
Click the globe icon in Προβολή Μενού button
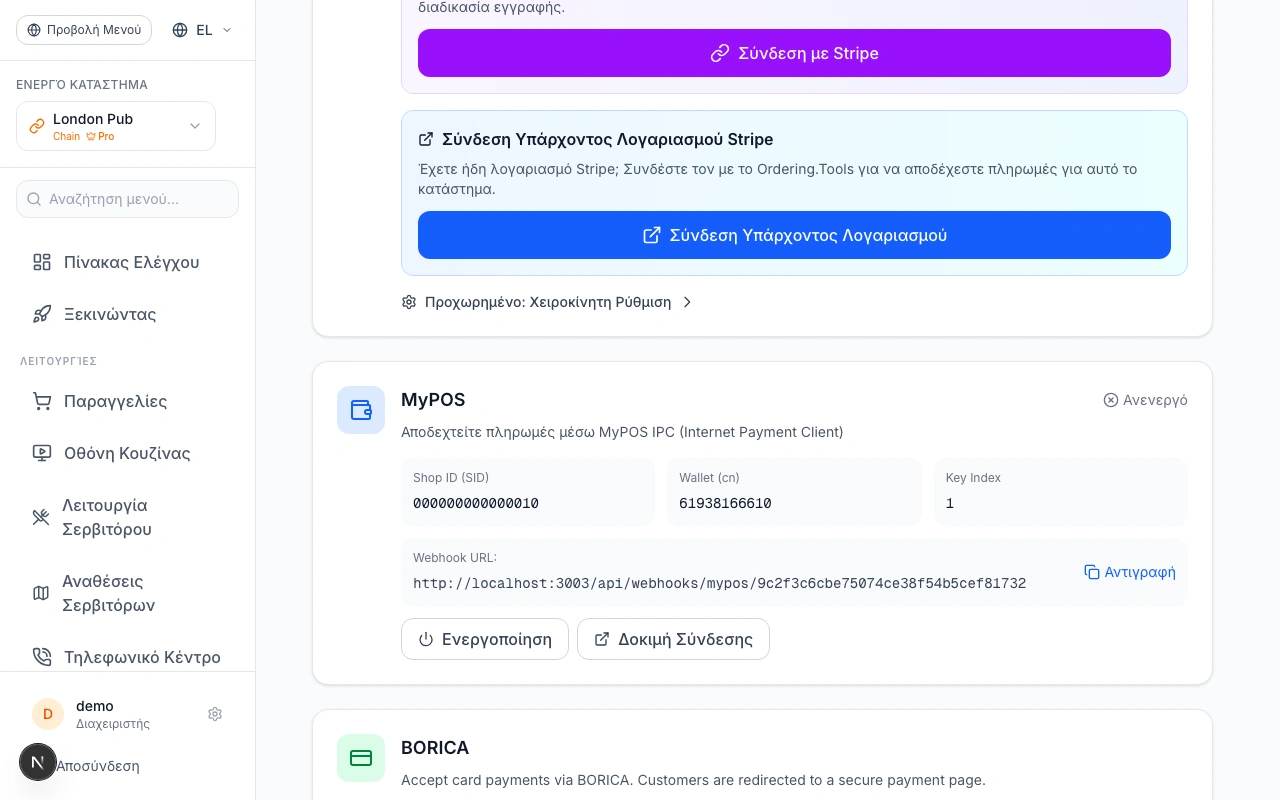34,30
